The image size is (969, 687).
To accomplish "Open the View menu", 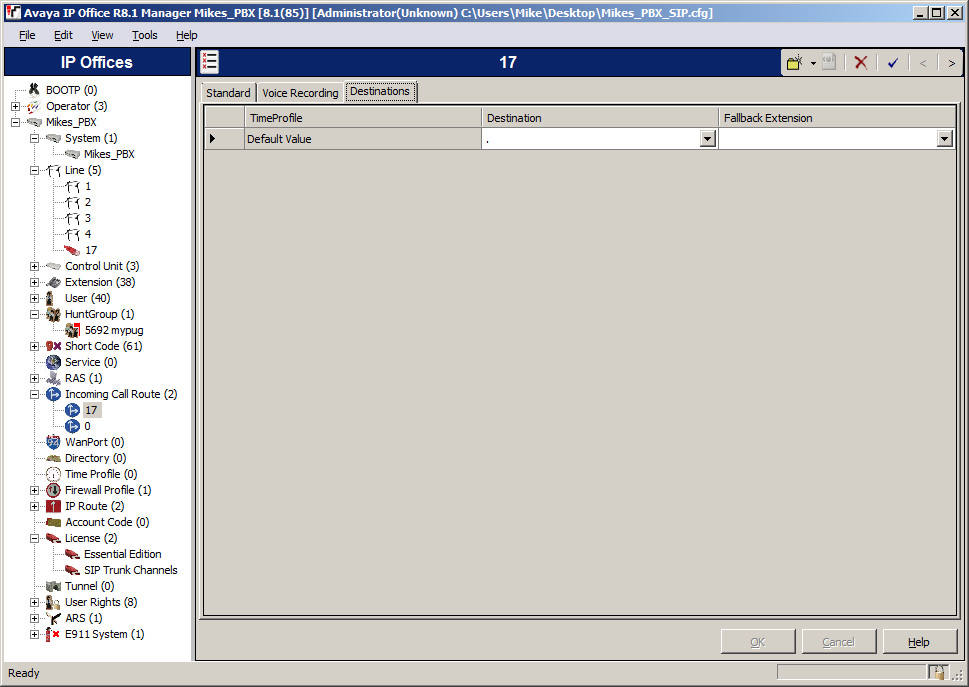I will point(102,35).
